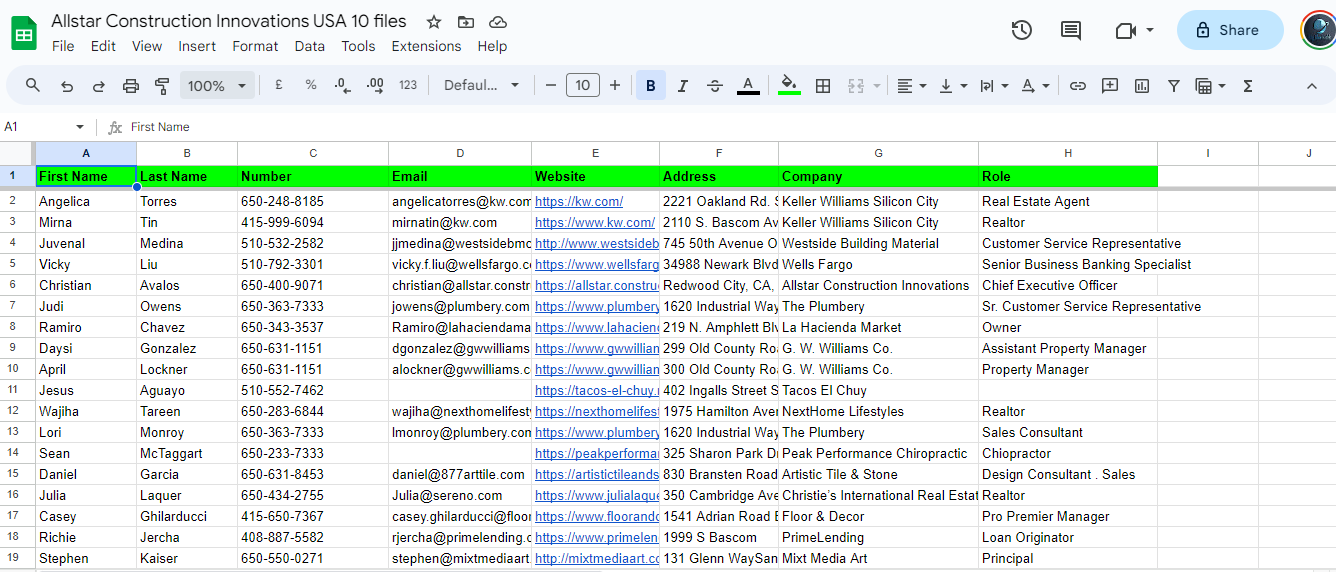Click the print icon
This screenshot has width=1336, height=572.
131,86
